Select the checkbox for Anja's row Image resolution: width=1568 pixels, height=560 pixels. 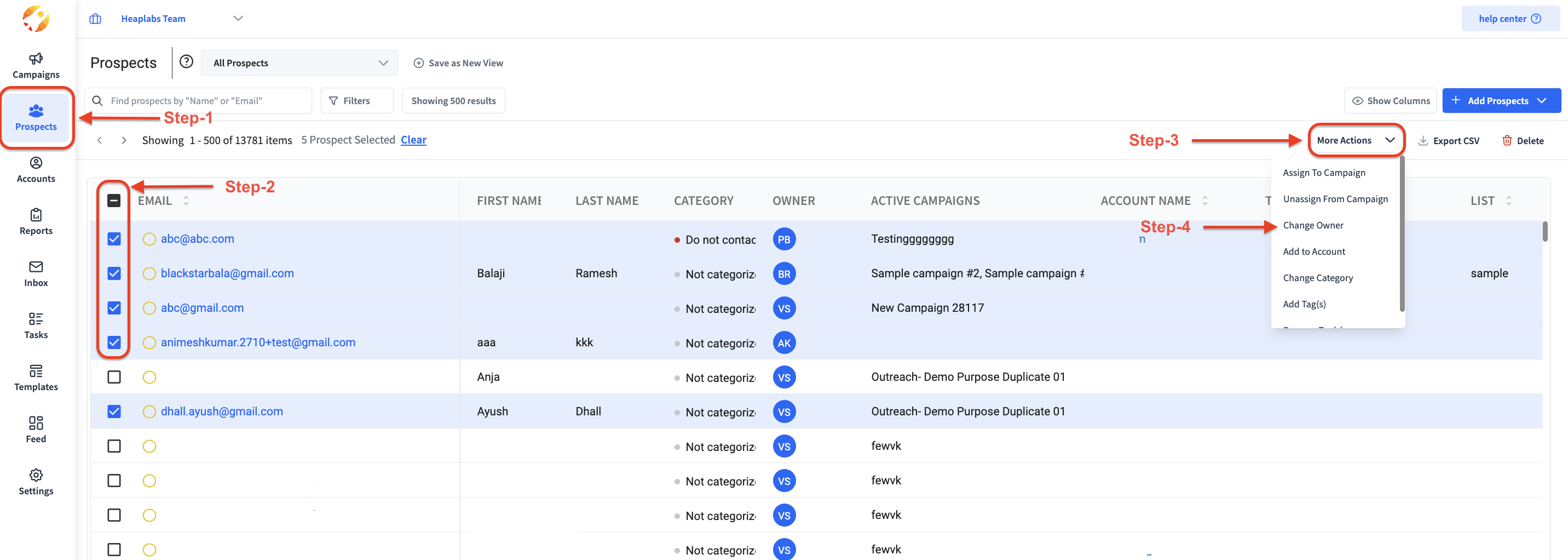click(114, 377)
